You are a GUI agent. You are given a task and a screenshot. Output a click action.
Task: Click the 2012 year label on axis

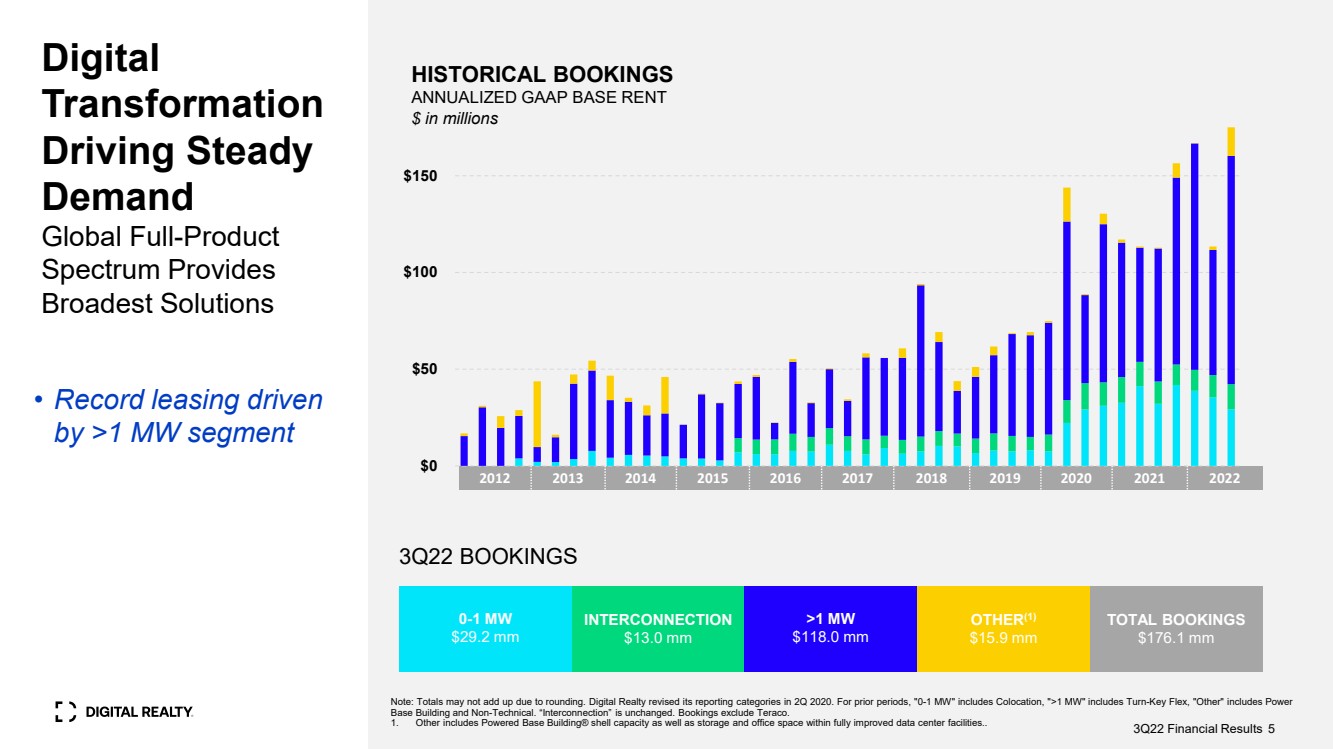click(x=494, y=478)
